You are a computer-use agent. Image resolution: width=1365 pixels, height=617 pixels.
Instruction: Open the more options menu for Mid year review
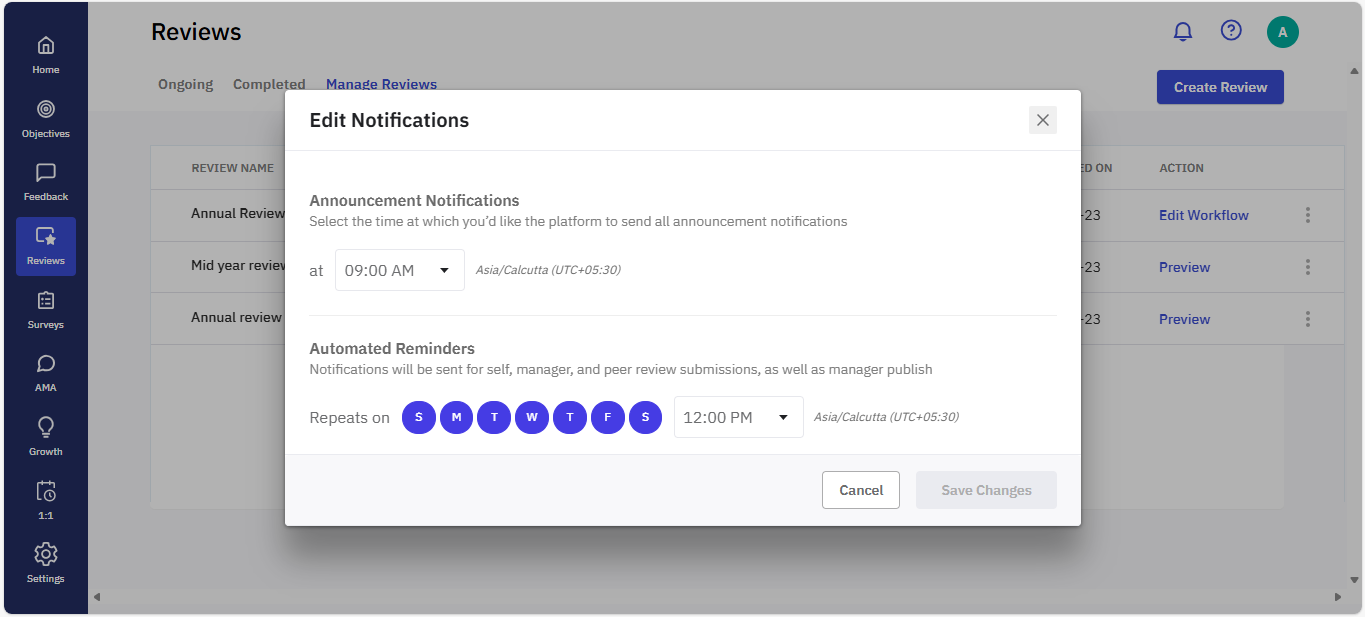1308,267
